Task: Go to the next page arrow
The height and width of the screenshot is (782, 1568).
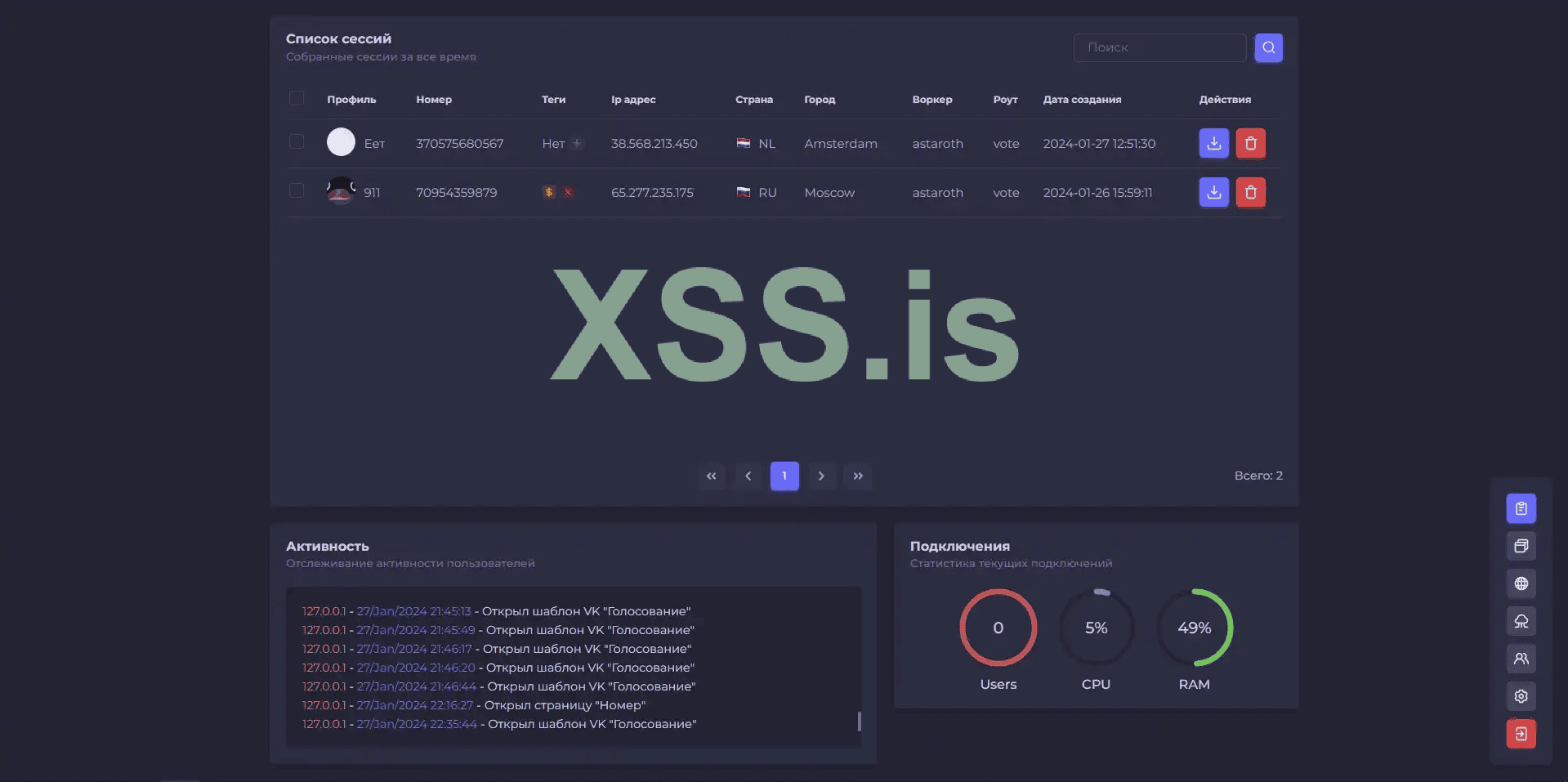Action: (x=821, y=476)
